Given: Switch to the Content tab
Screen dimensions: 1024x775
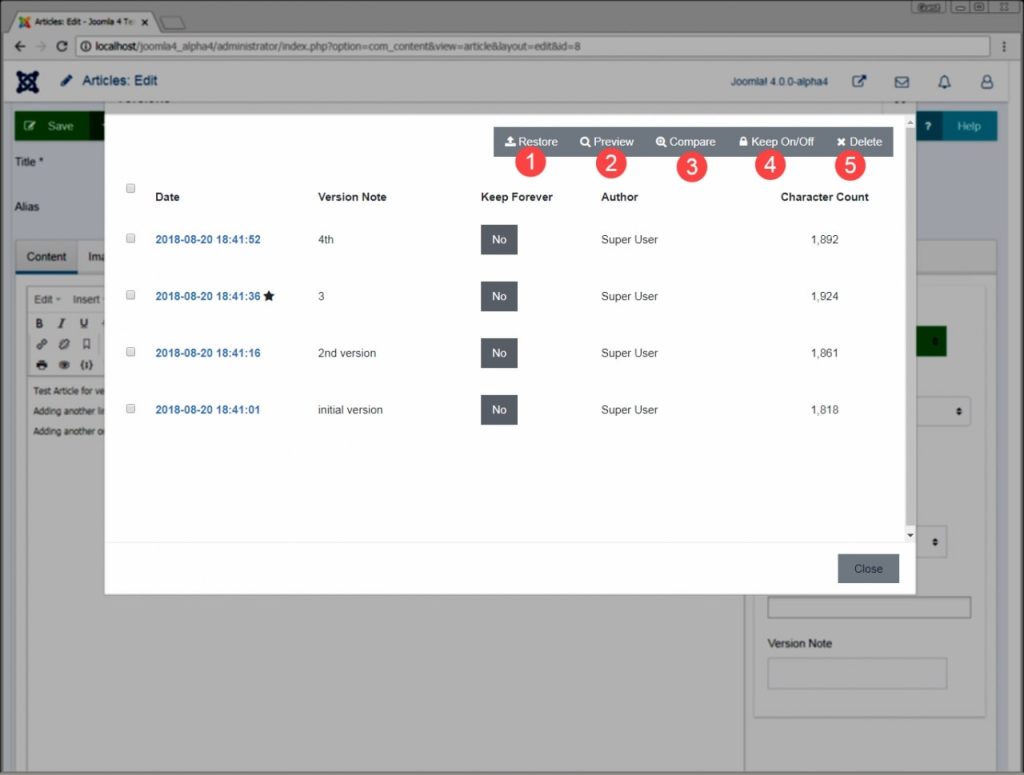Looking at the screenshot, I should coord(46,257).
